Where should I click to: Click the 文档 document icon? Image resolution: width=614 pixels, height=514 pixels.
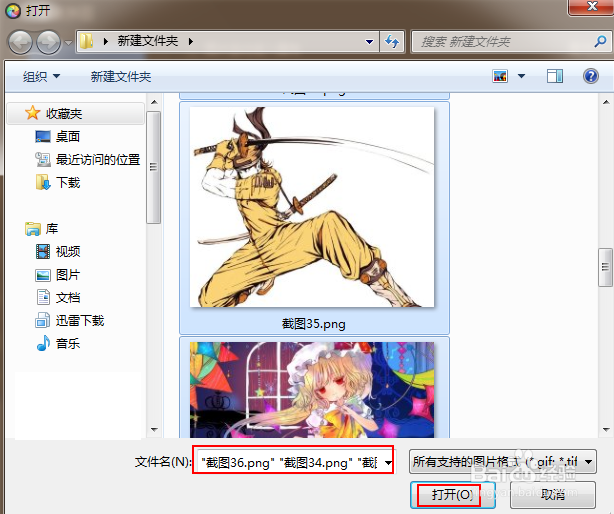tap(43, 297)
